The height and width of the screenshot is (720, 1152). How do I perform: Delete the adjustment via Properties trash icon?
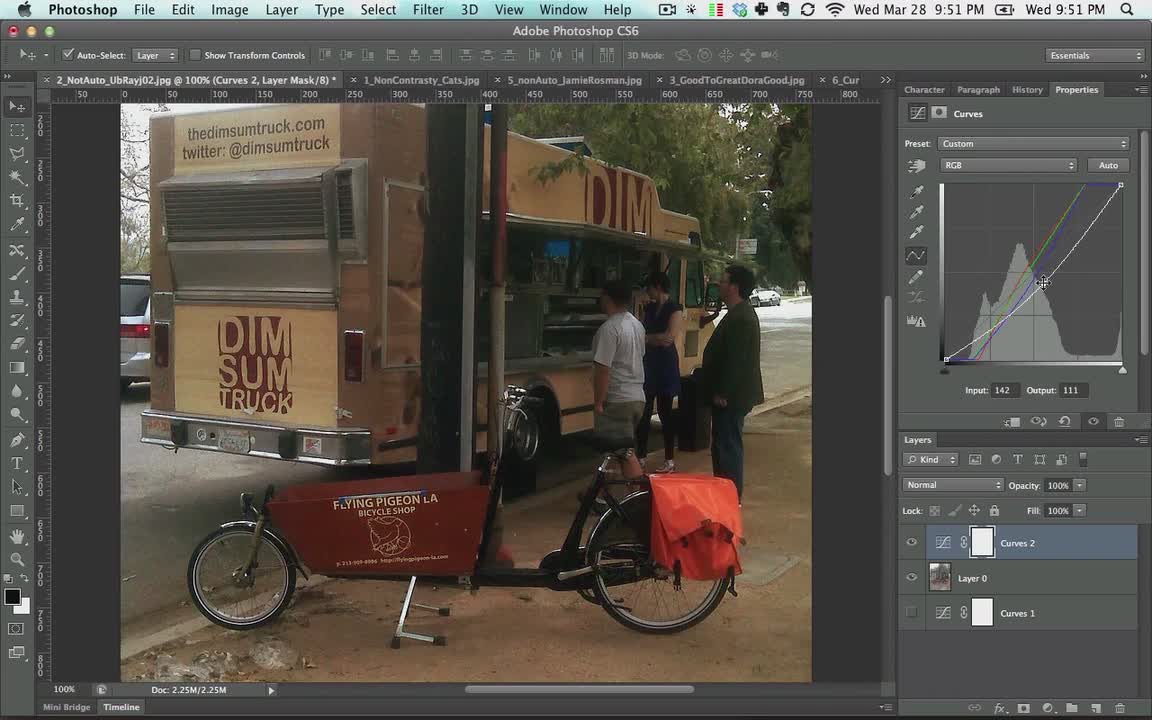pyautogui.click(x=1119, y=422)
